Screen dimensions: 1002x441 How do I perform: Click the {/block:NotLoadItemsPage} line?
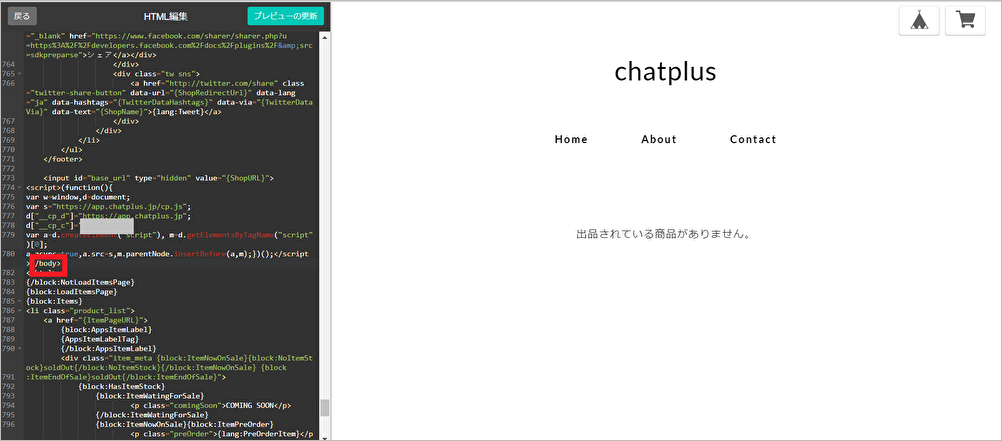(x=80, y=282)
